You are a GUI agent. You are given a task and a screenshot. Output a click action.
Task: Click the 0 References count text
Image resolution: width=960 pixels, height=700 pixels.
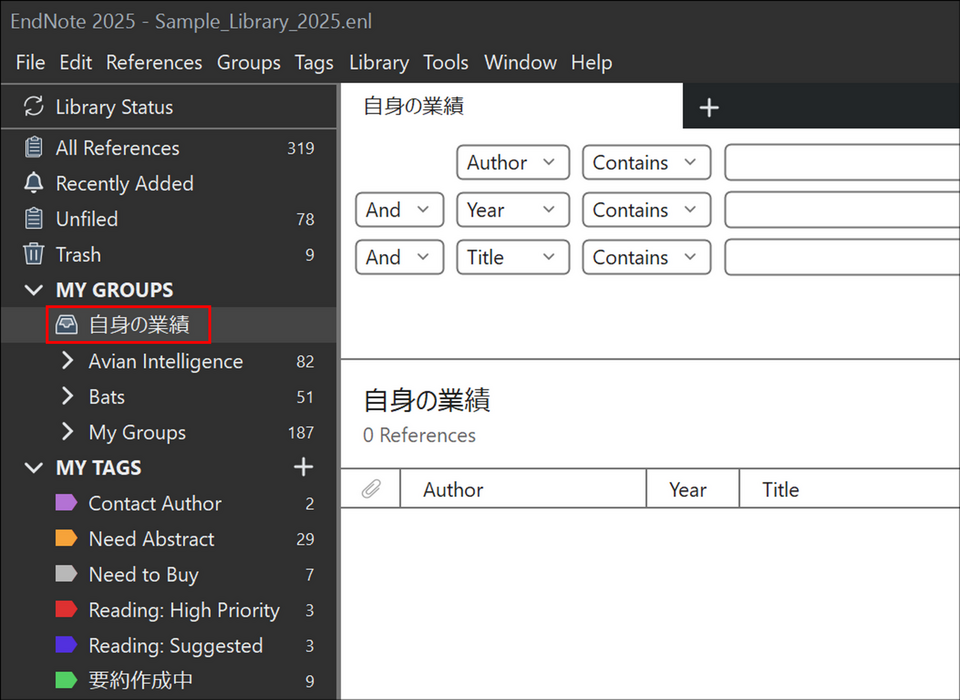[x=419, y=435]
